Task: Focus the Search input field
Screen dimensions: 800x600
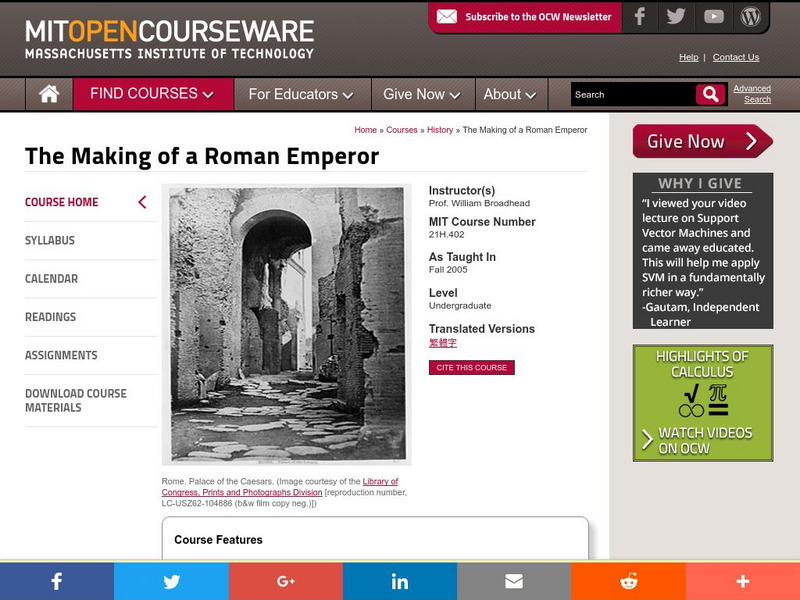Action: point(633,94)
